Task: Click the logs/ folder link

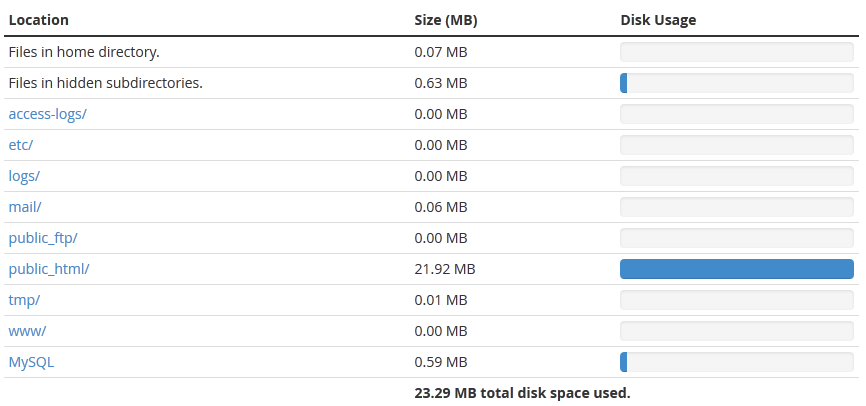Action: point(24,176)
